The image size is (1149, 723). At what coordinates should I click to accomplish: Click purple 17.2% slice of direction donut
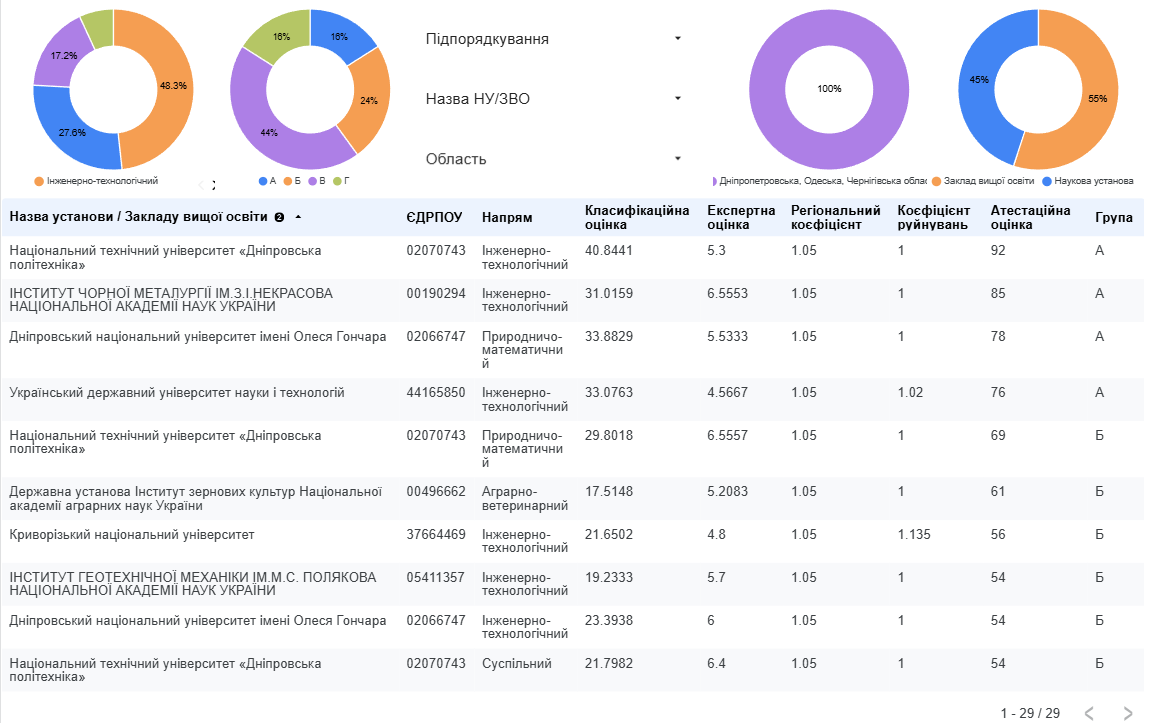tap(63, 56)
